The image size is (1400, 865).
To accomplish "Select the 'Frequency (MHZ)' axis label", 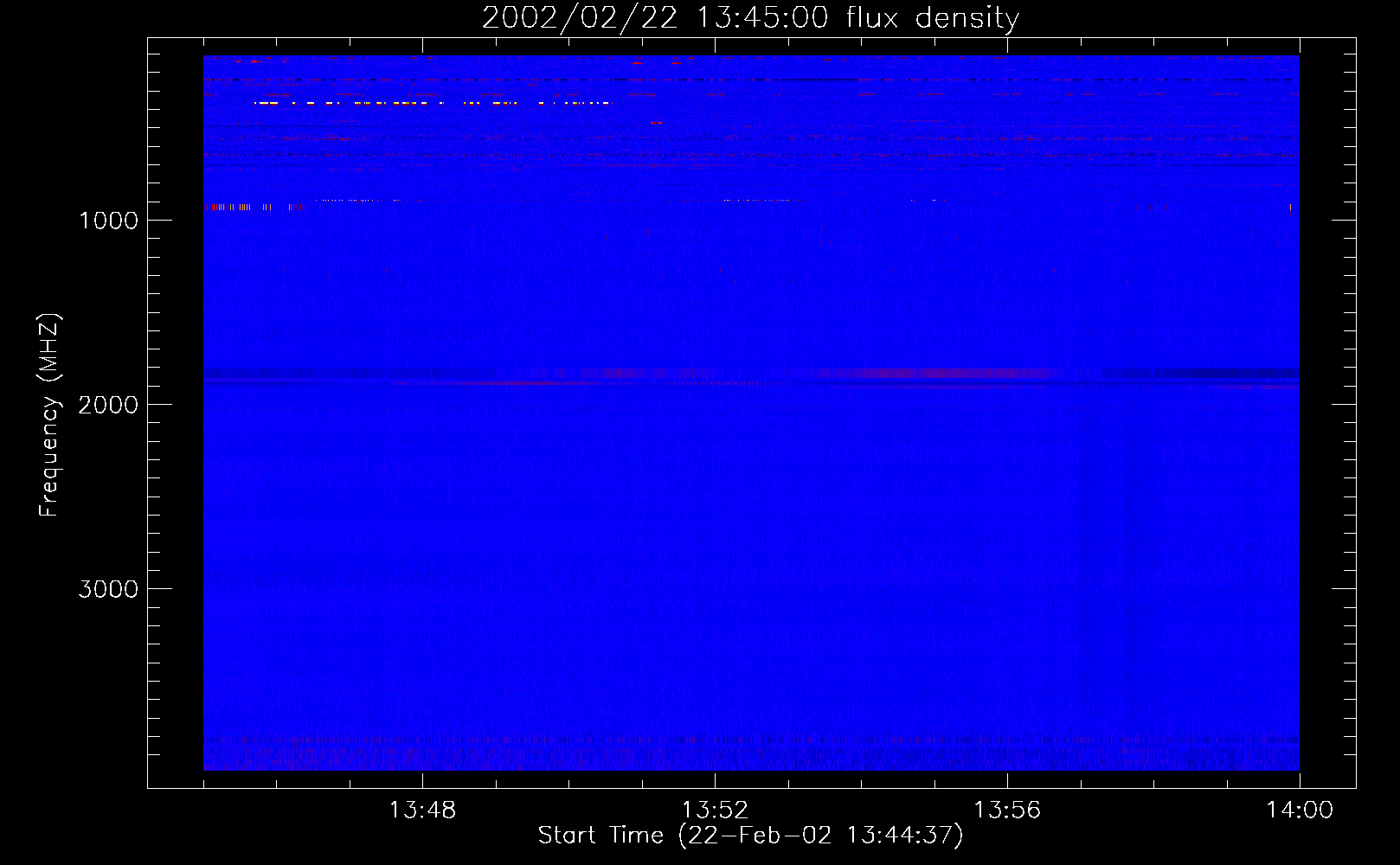I will tap(50, 414).
